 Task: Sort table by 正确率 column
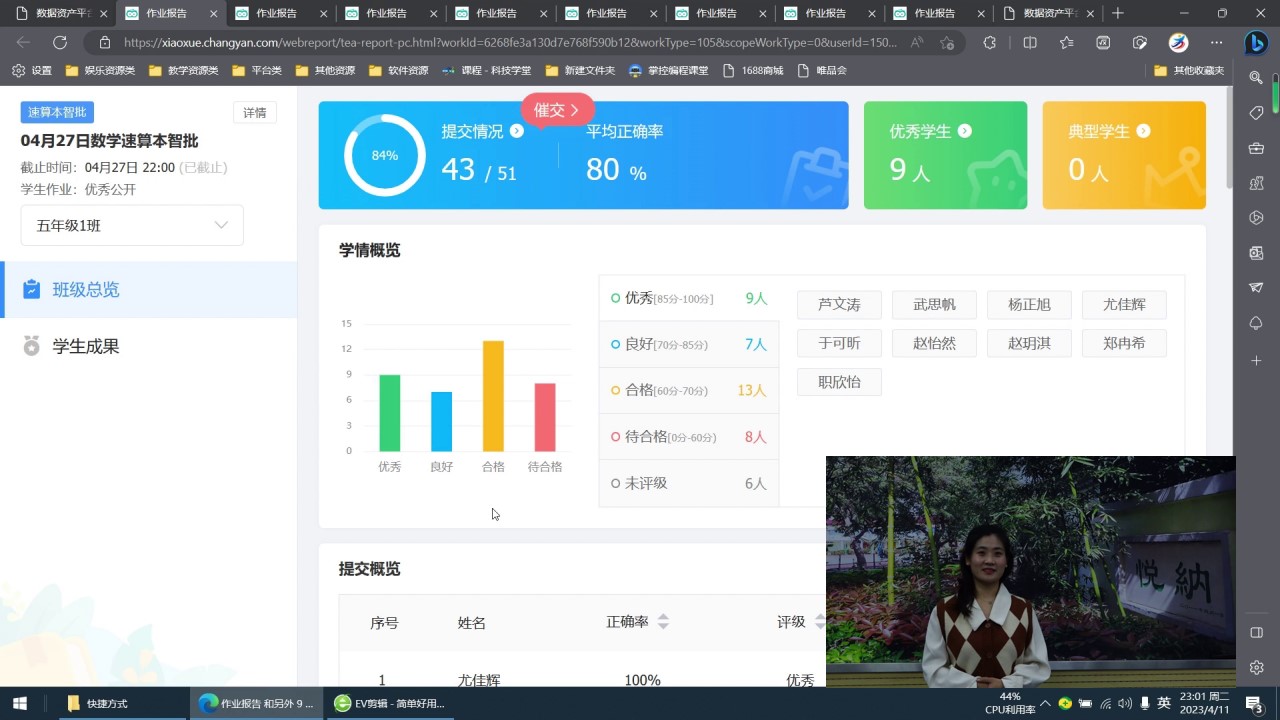tap(662, 622)
